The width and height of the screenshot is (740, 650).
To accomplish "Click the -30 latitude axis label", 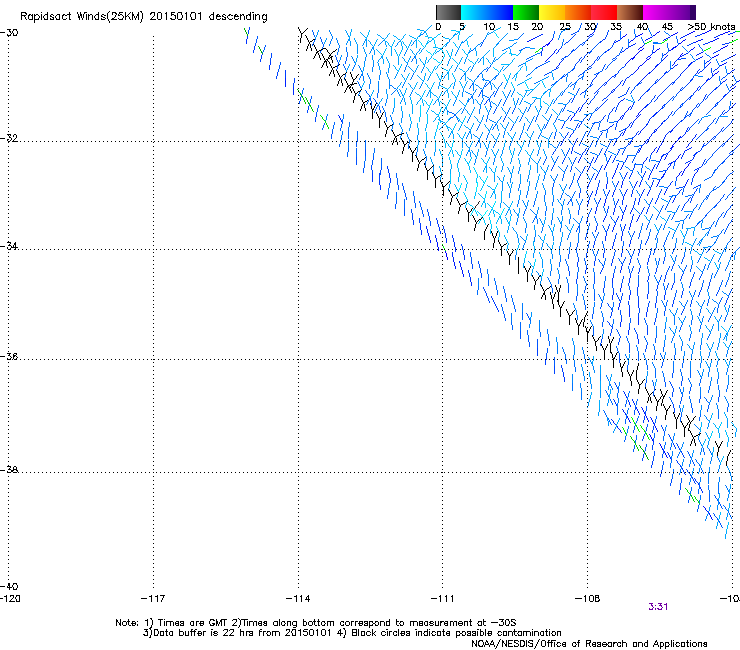I will pyautogui.click(x=9, y=33).
